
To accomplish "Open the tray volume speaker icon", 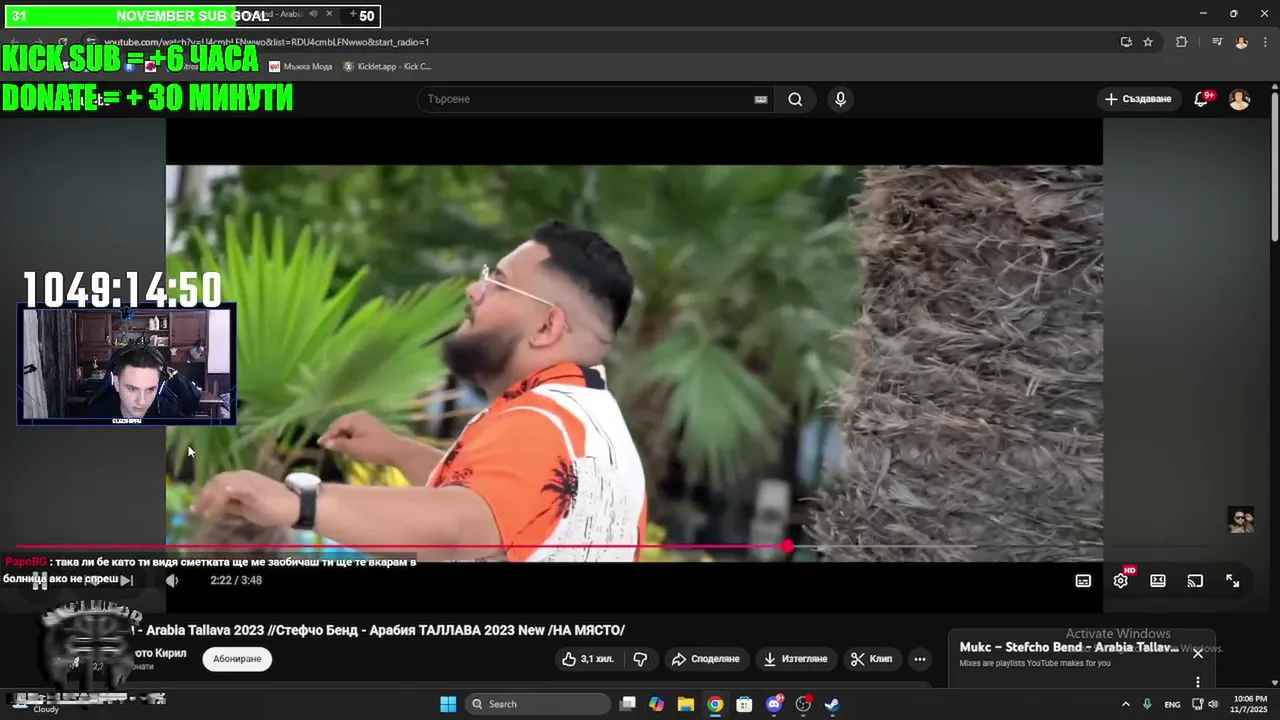I will tap(1213, 704).
